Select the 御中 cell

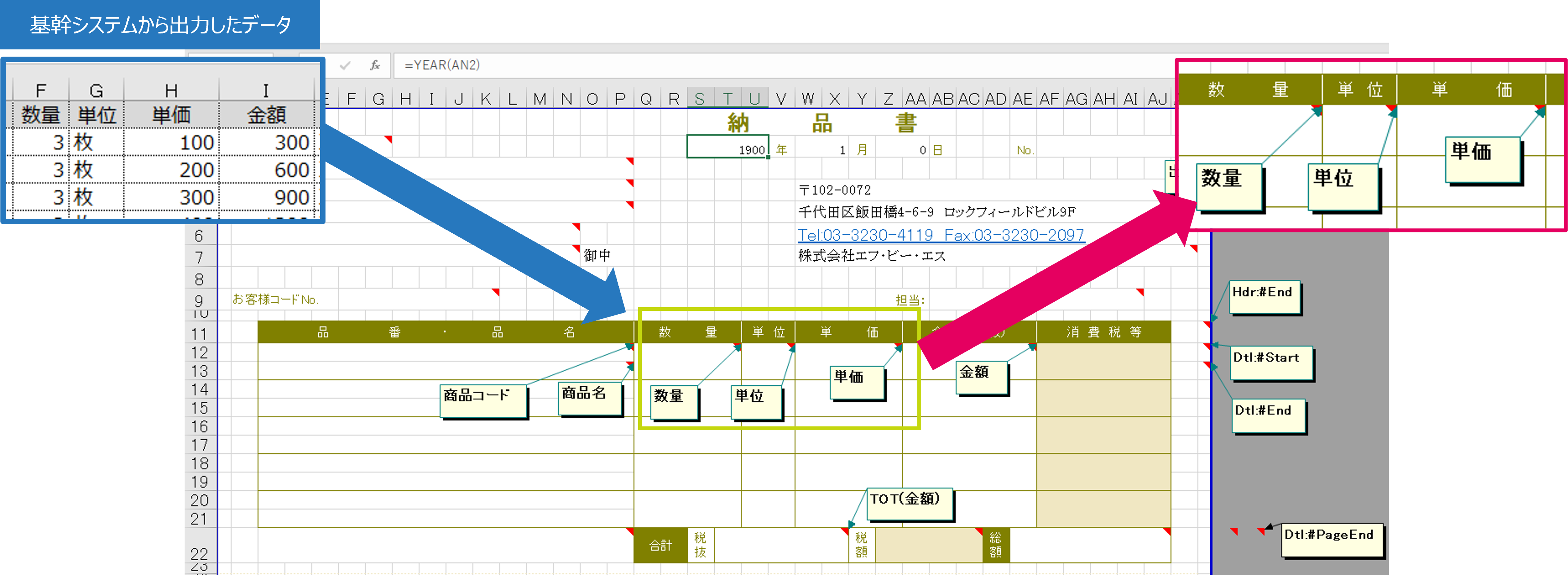[x=597, y=255]
